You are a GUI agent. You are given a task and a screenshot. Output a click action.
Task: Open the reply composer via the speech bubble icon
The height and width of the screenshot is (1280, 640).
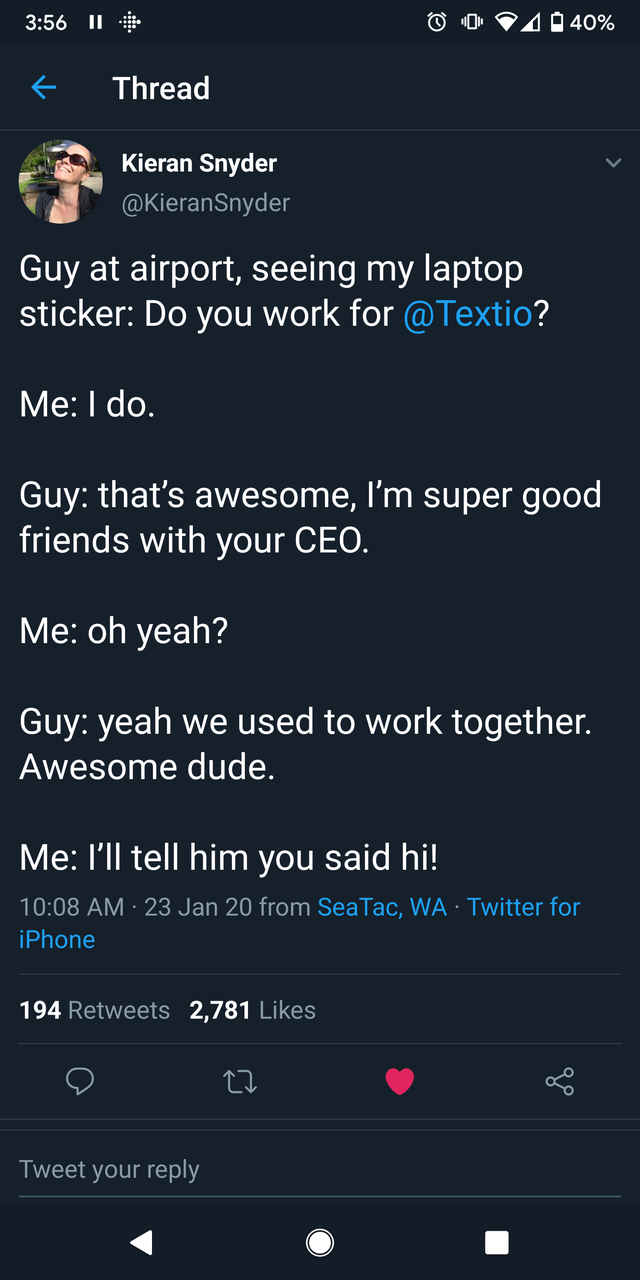pyautogui.click(x=80, y=1081)
